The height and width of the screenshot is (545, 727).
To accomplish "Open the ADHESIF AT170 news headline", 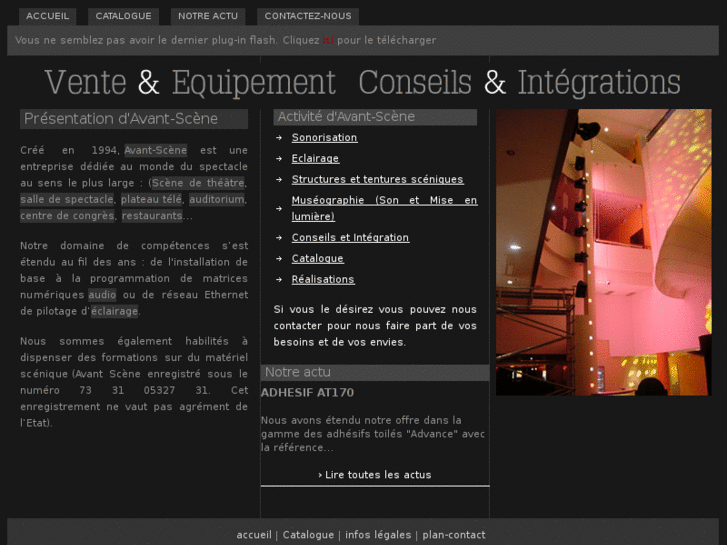I will (307, 393).
